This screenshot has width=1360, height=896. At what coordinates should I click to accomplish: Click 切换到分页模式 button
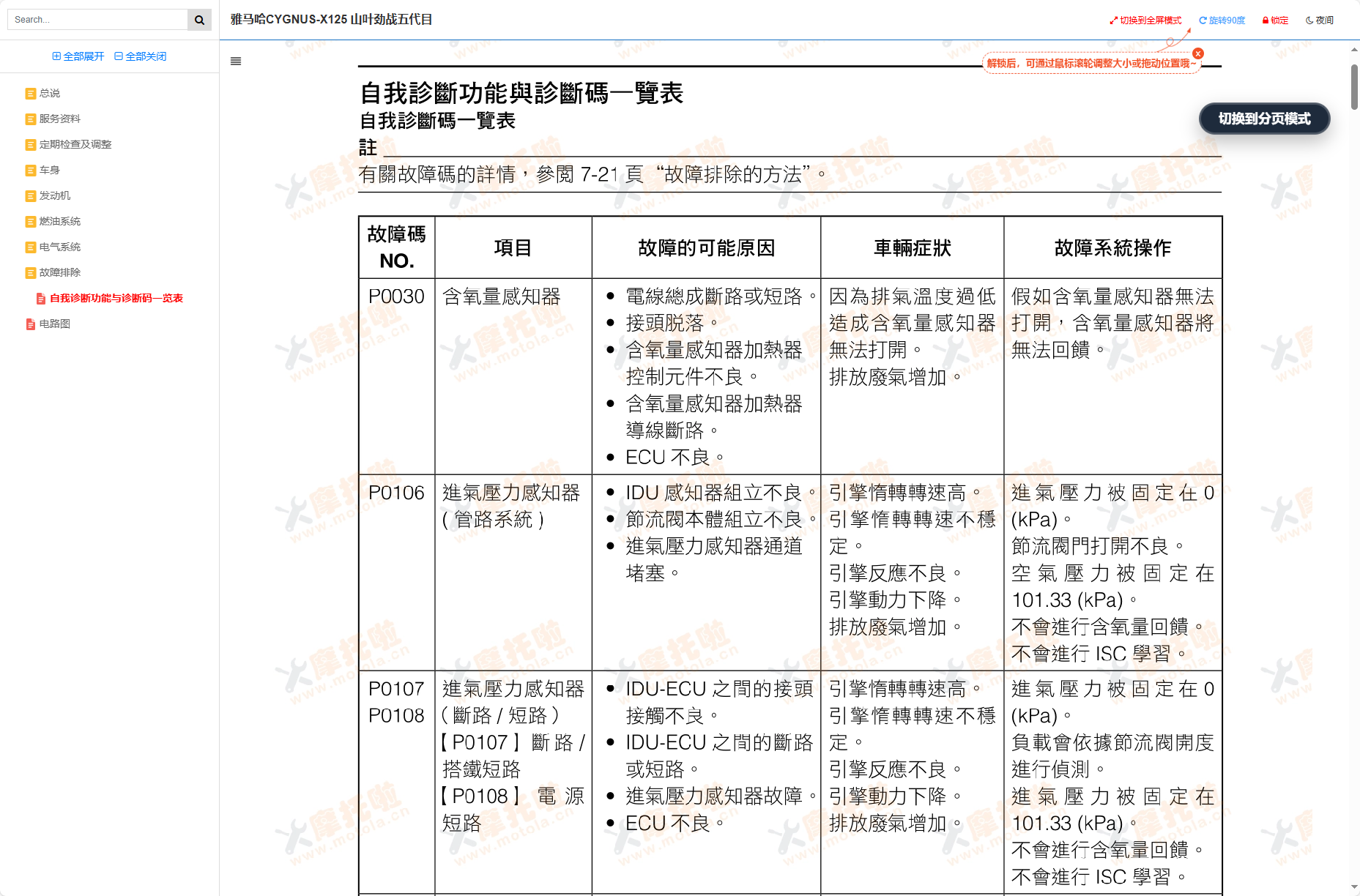[x=1264, y=119]
